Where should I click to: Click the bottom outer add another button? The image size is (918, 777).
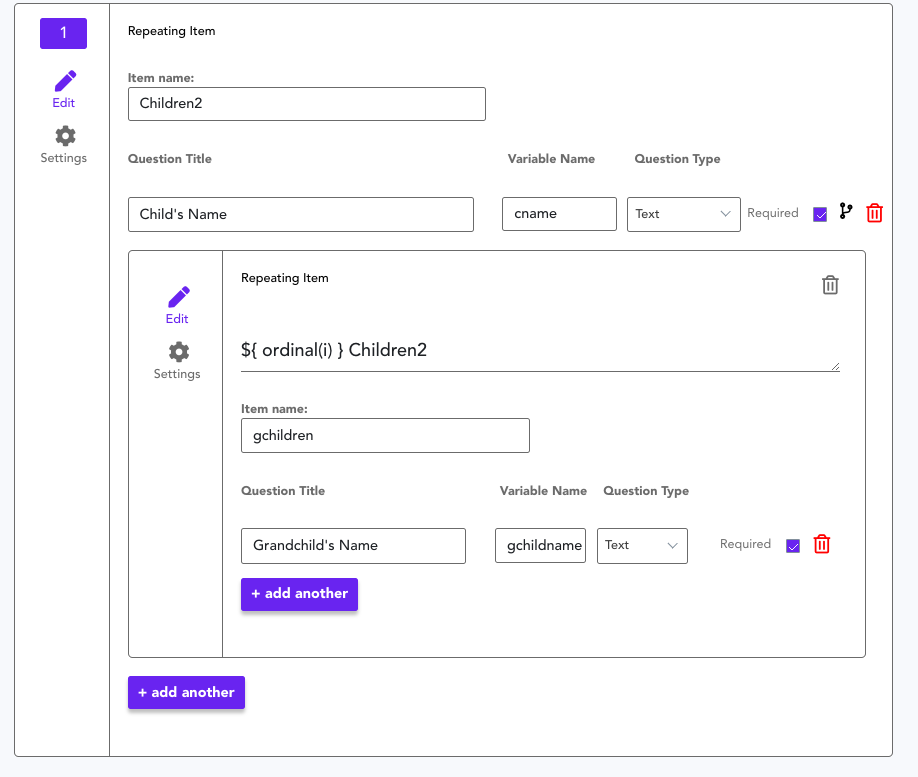(x=186, y=693)
